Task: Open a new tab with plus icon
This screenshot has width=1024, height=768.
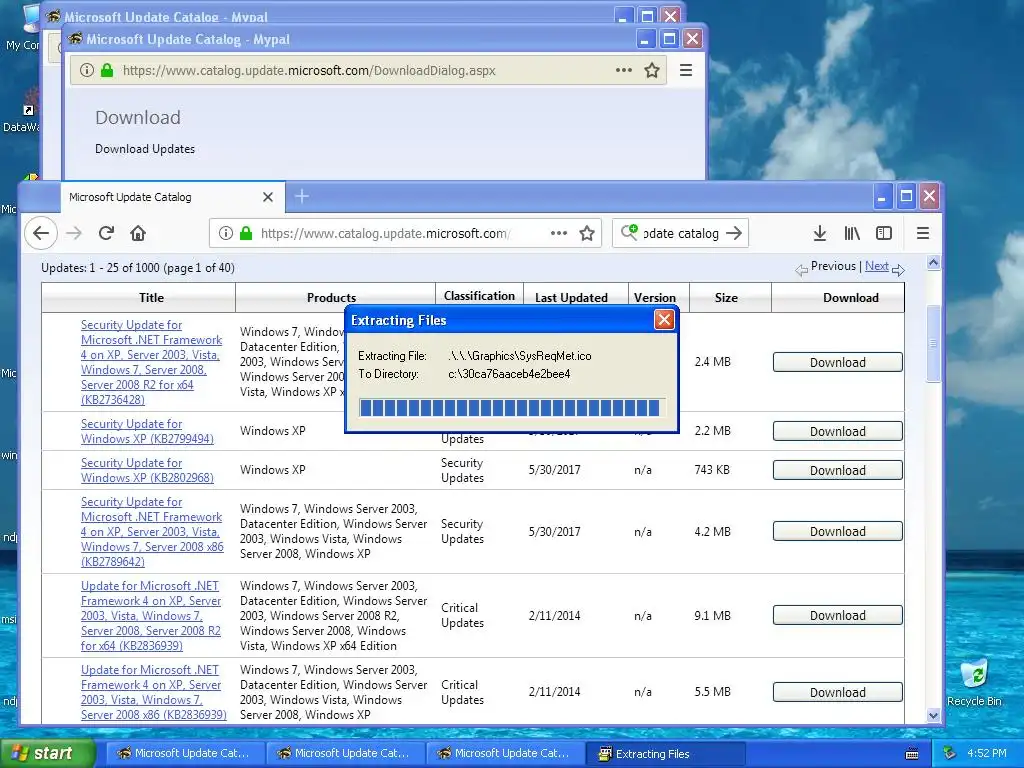Action: pyautogui.click(x=302, y=196)
